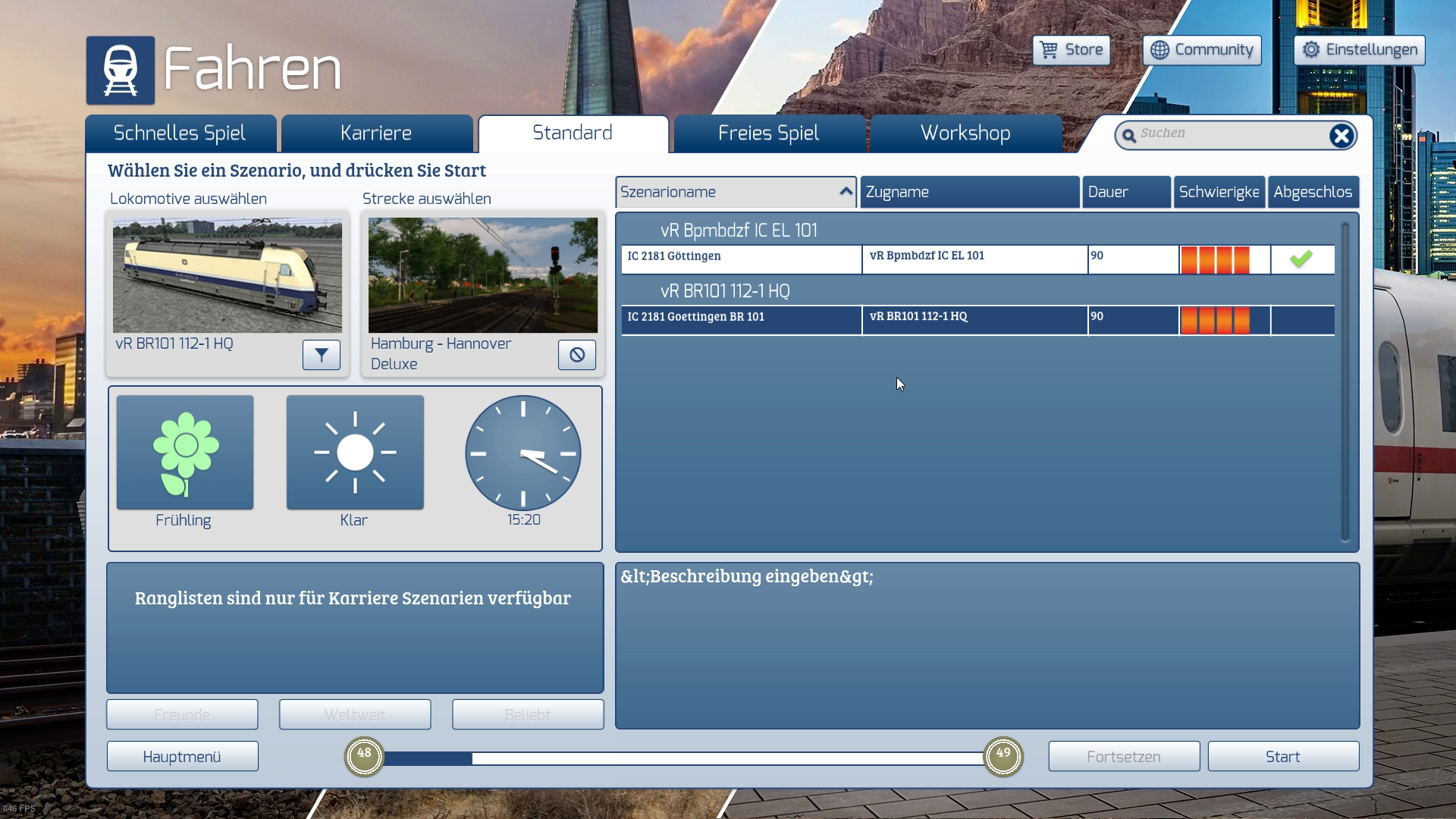1456x819 pixels.
Task: Open Einstellungen settings
Action: pos(1359,50)
